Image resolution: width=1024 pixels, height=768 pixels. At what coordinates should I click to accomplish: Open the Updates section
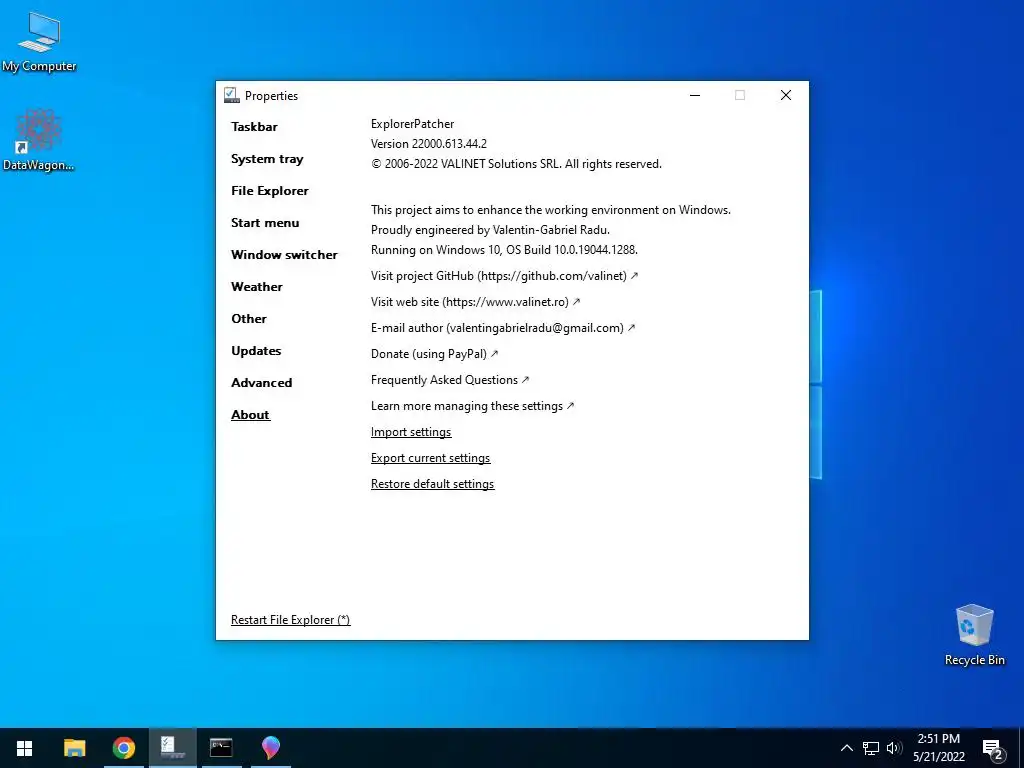click(x=256, y=351)
